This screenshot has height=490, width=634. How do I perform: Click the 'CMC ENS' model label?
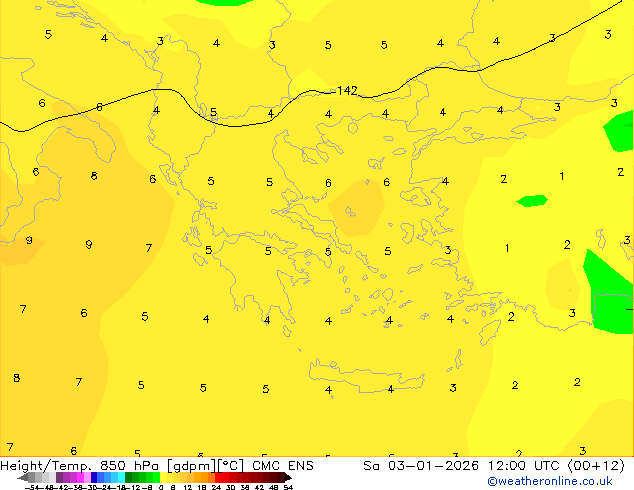283,466
